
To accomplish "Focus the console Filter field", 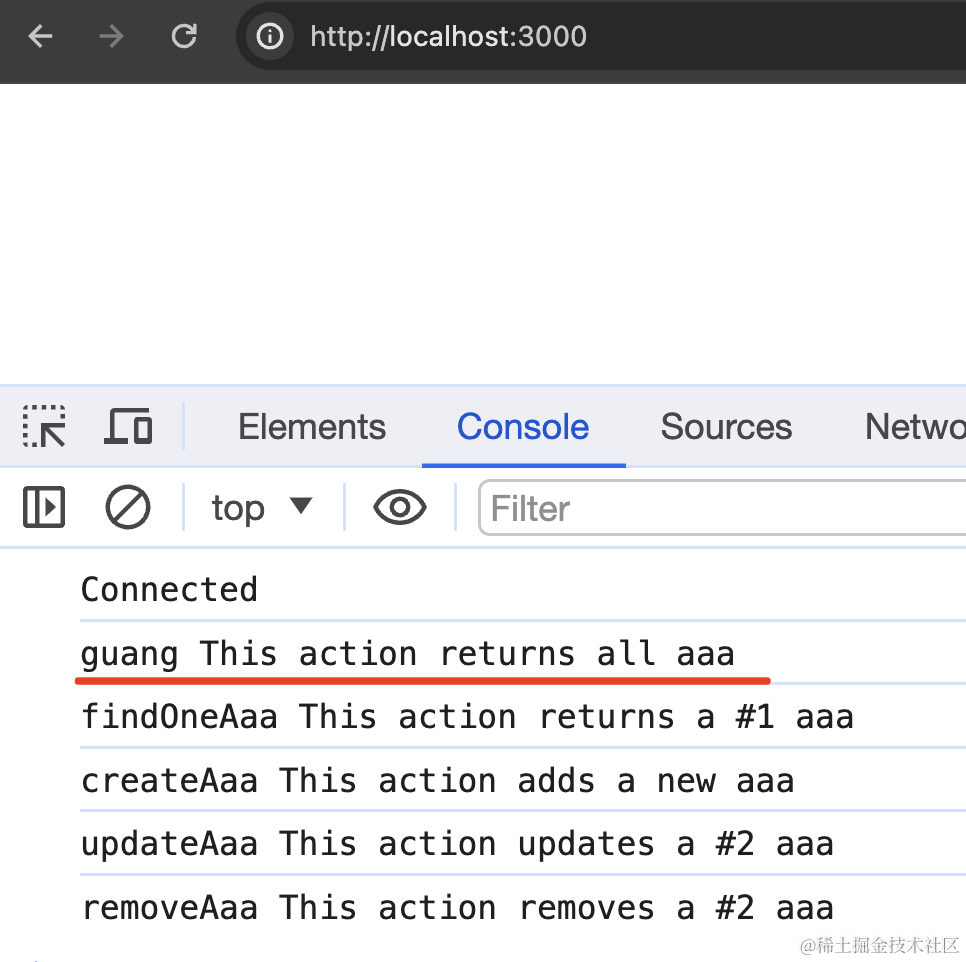I will [720, 508].
